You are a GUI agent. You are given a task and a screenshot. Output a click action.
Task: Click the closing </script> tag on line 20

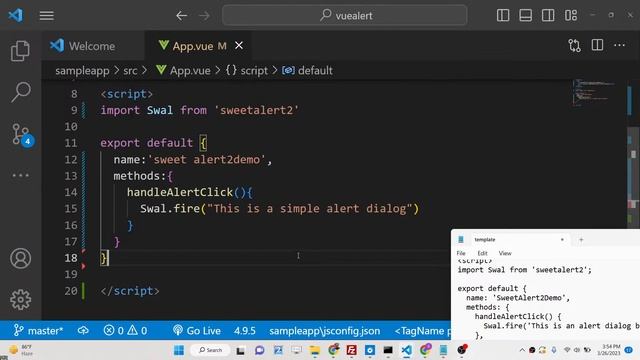click(x=130, y=291)
